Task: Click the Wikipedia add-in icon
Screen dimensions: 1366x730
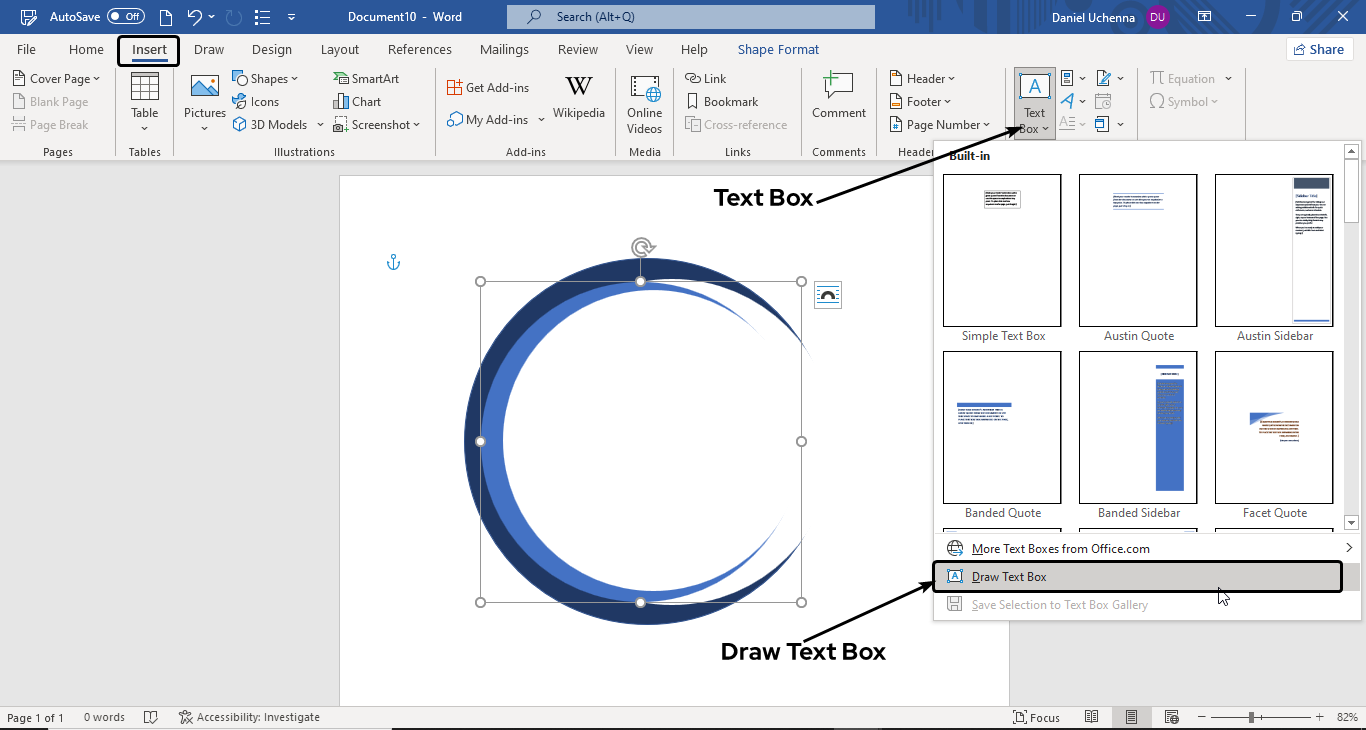Action: click(x=578, y=95)
